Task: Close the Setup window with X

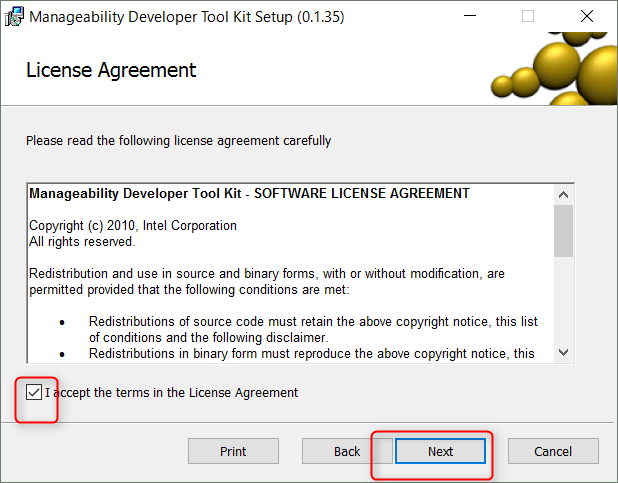Action: (586, 16)
